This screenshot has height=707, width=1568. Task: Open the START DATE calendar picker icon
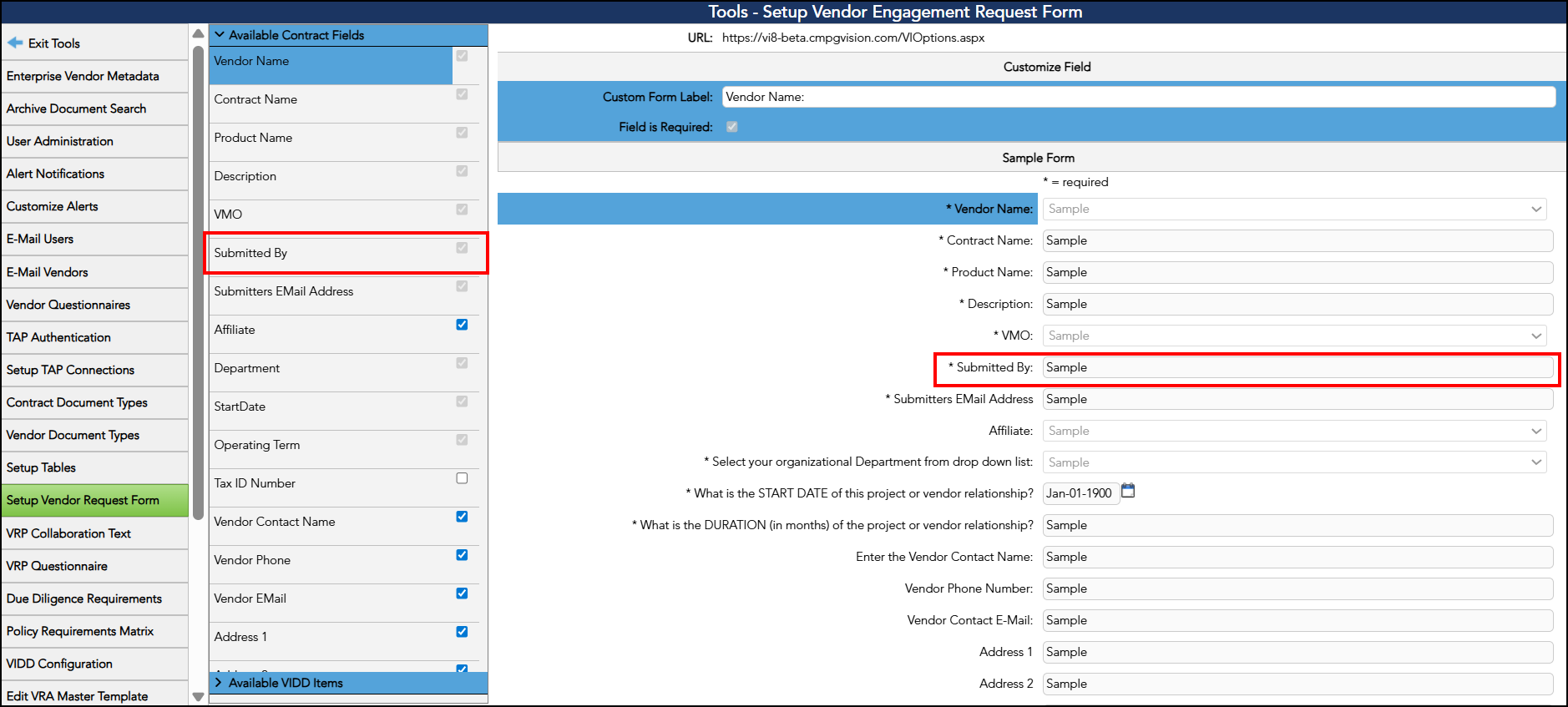1128,491
